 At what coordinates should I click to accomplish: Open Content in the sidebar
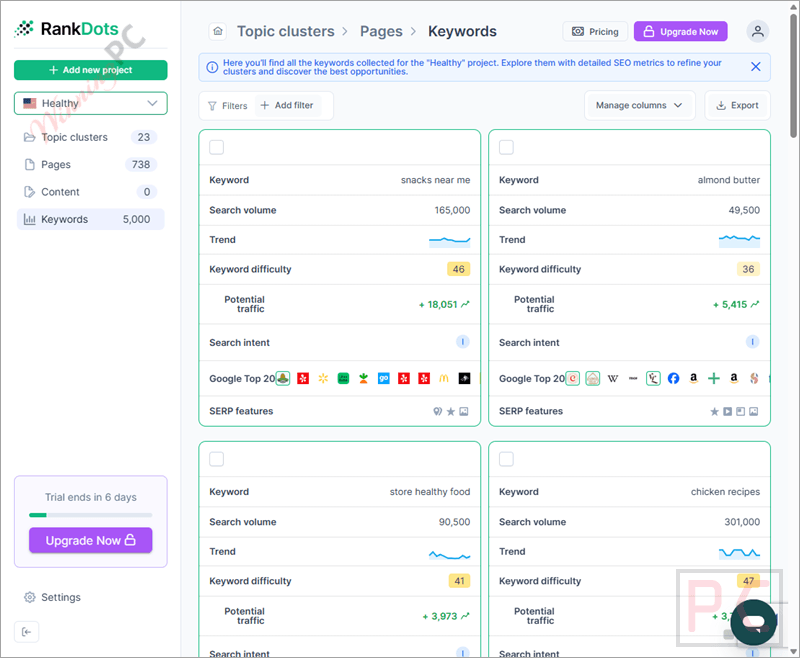[x=91, y=192]
